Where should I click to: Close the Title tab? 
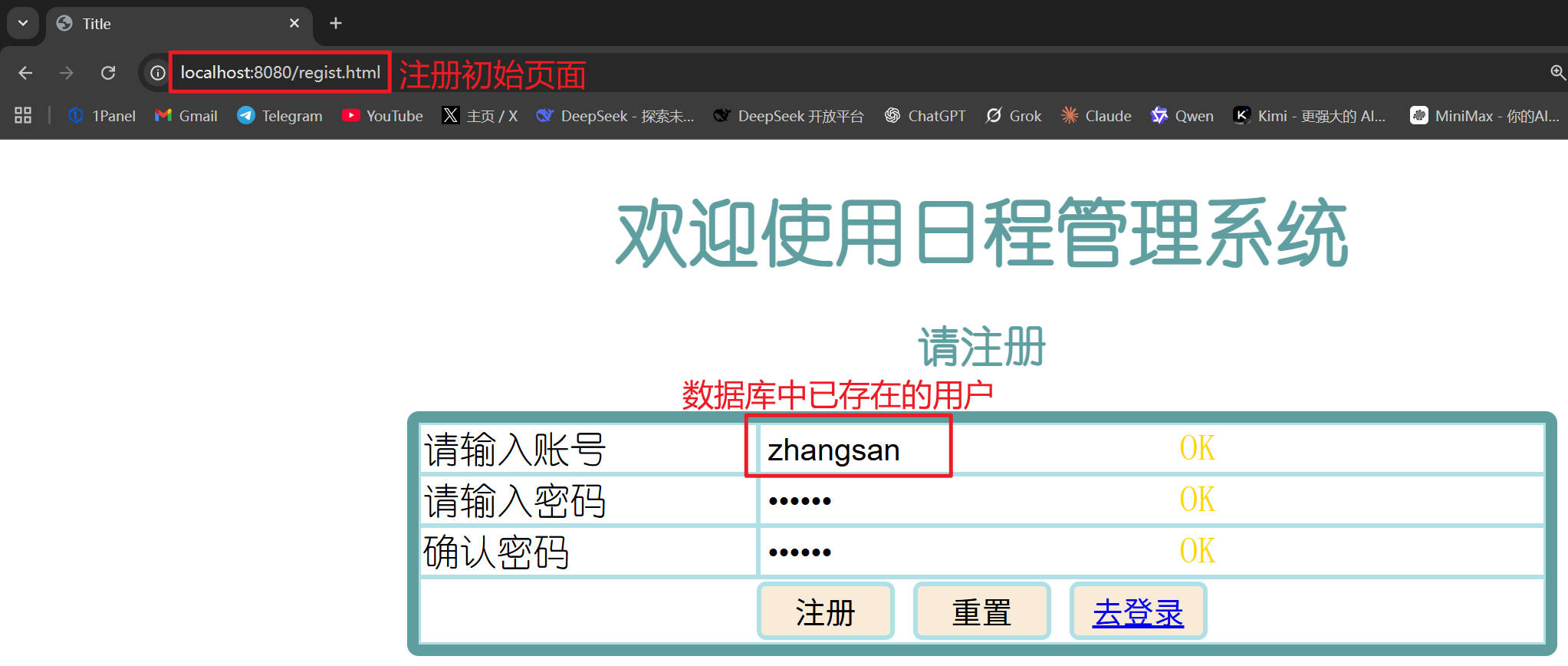point(294,23)
